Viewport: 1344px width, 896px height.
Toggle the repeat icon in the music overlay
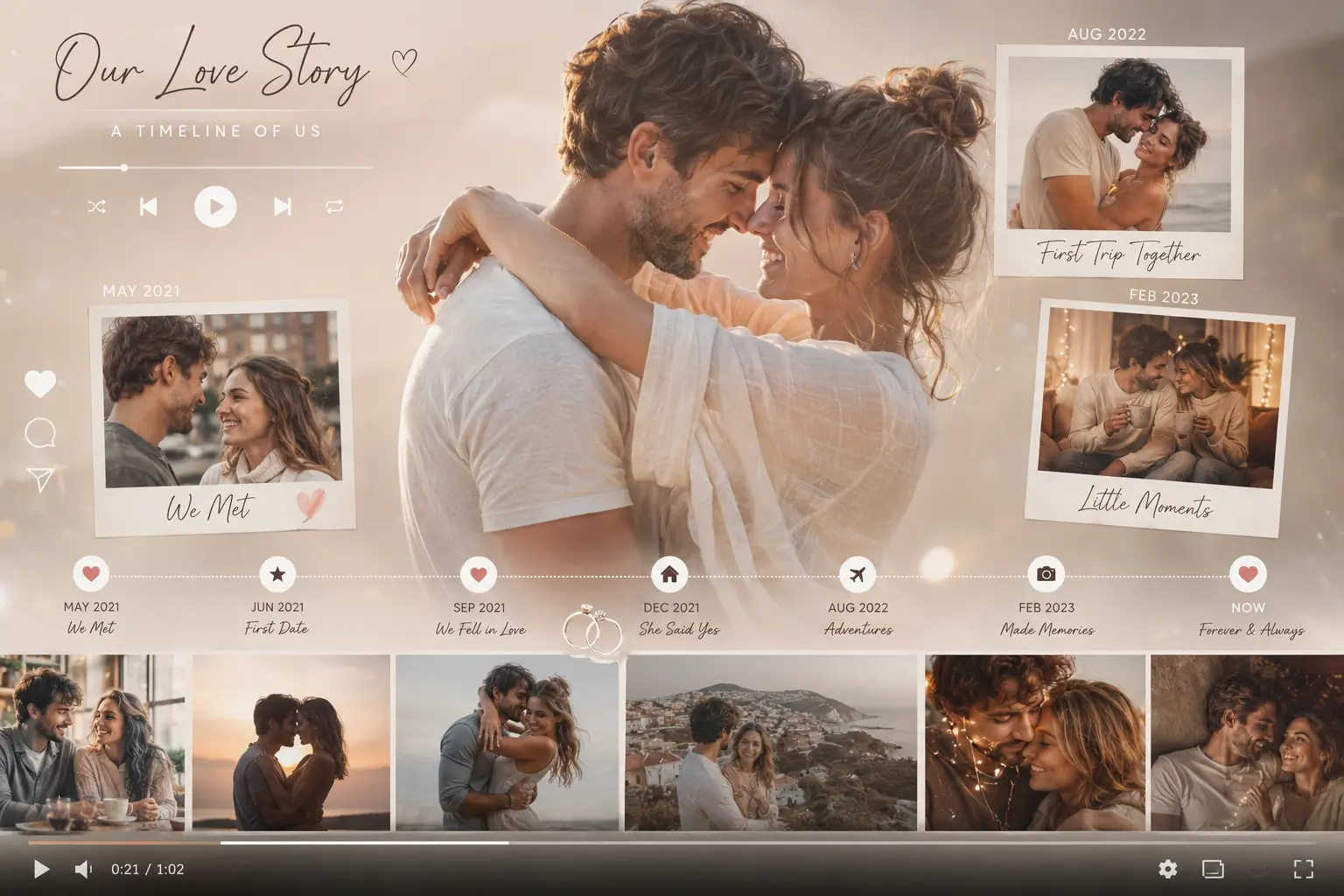[x=334, y=207]
